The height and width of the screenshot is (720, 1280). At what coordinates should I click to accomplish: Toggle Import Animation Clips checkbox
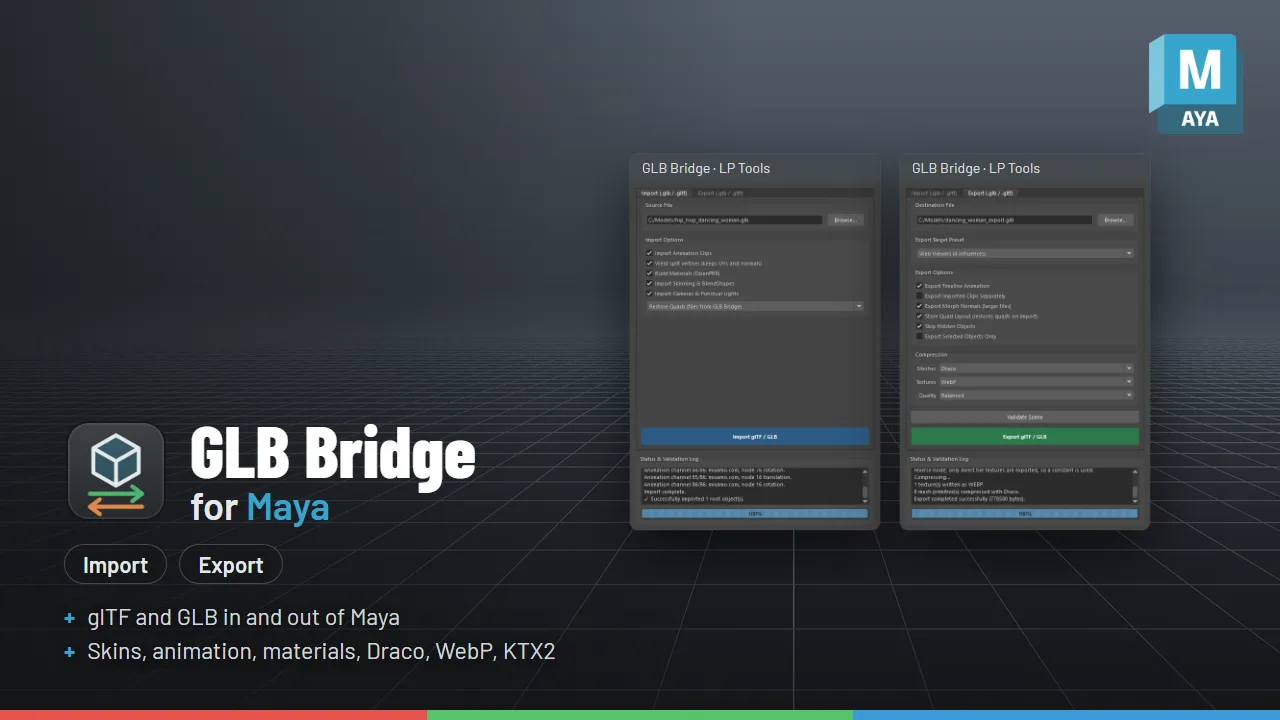[x=649, y=253]
